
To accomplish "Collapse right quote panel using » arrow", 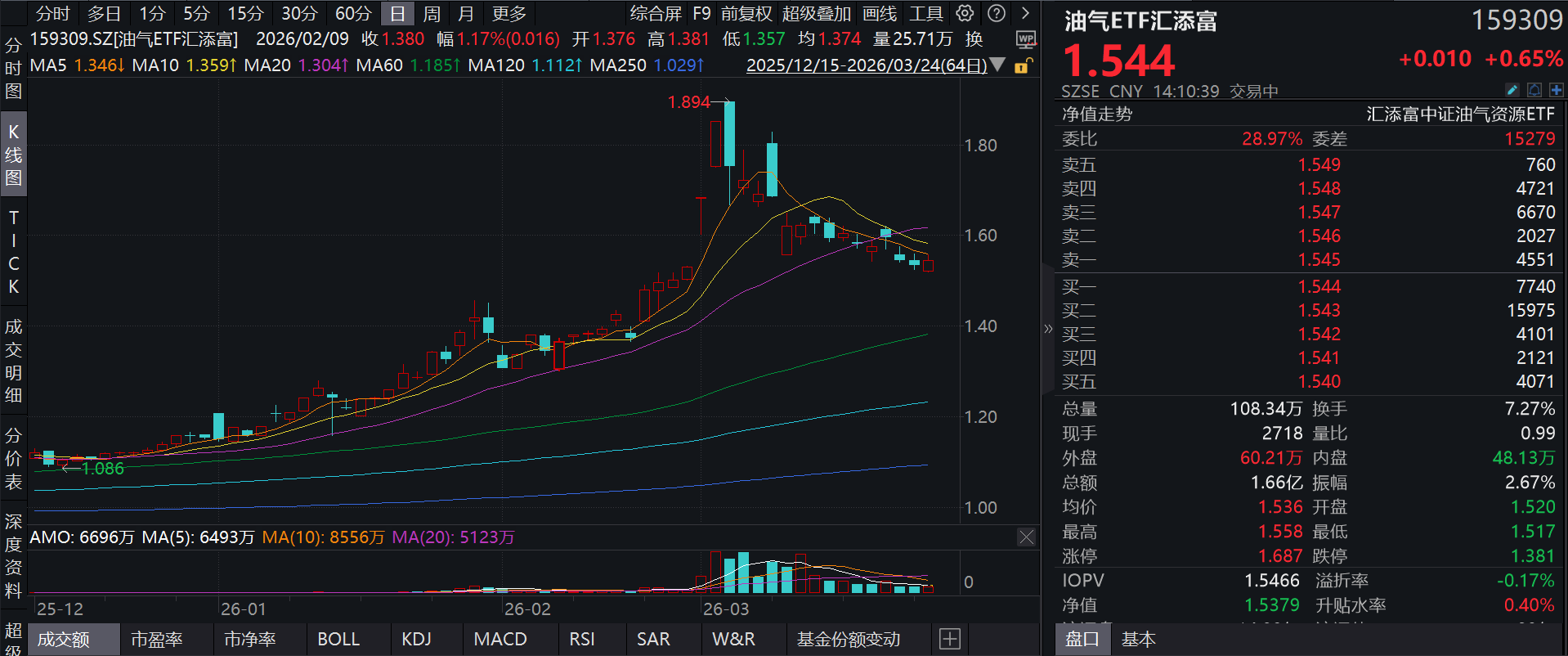I will click(1048, 329).
